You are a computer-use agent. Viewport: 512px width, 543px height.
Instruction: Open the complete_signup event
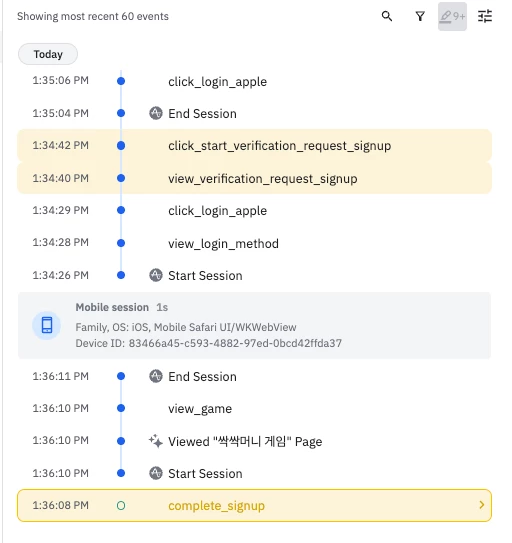[254, 505]
